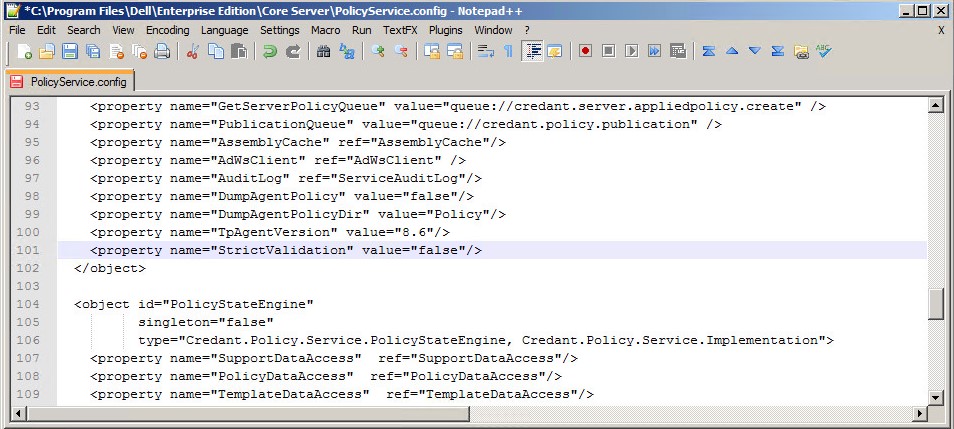This screenshot has width=954, height=429.
Task: Click line number 104 in the margin
Action: 27,304
